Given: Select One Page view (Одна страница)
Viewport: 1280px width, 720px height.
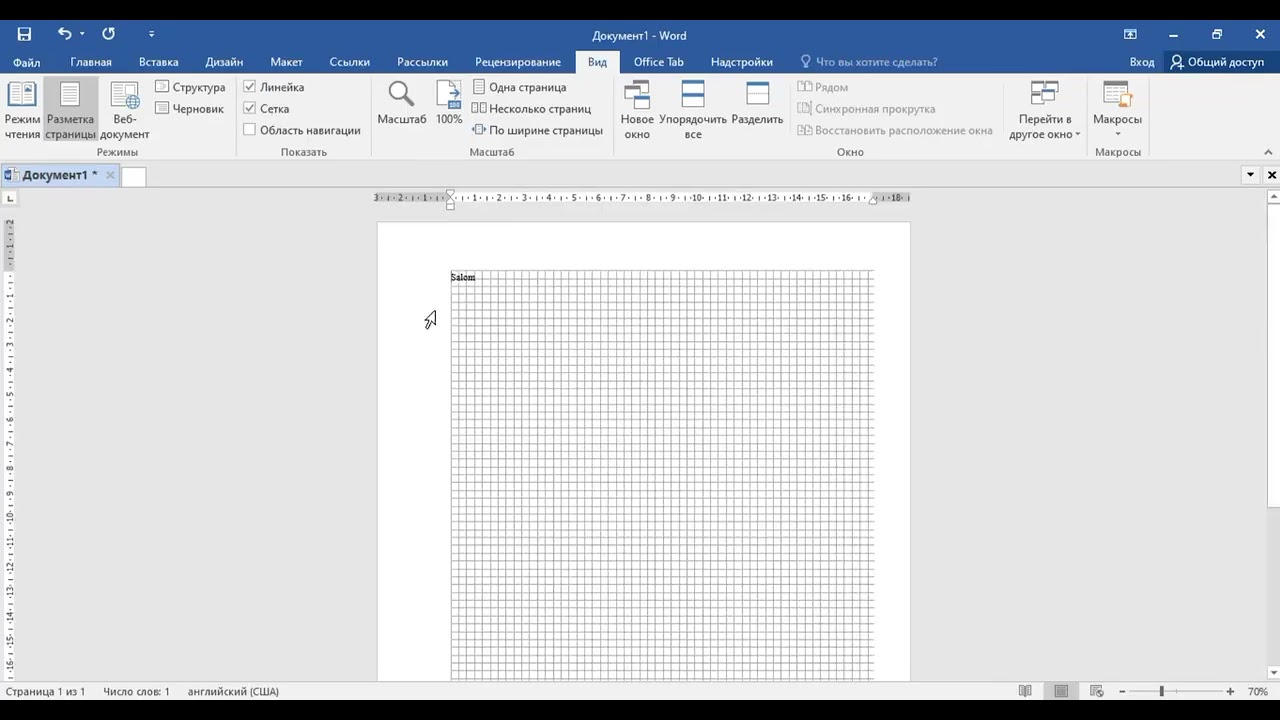Looking at the screenshot, I should (x=519, y=87).
